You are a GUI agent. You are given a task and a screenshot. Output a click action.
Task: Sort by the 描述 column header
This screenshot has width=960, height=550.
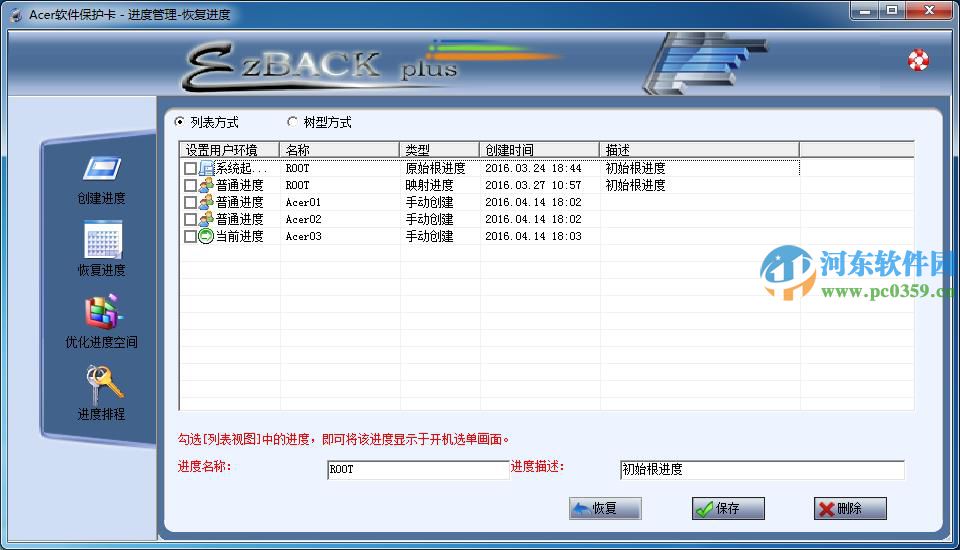(x=699, y=149)
